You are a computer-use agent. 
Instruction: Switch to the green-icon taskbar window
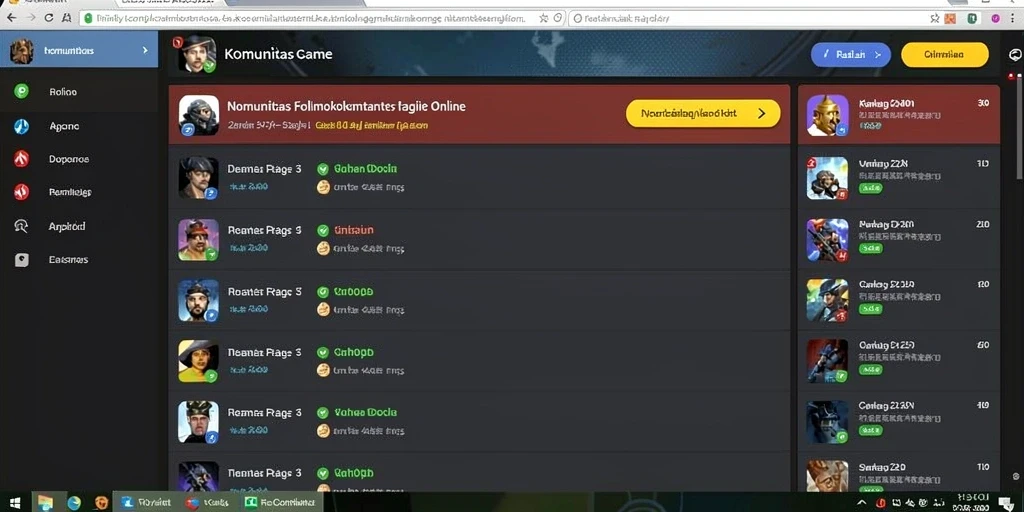tap(280, 502)
